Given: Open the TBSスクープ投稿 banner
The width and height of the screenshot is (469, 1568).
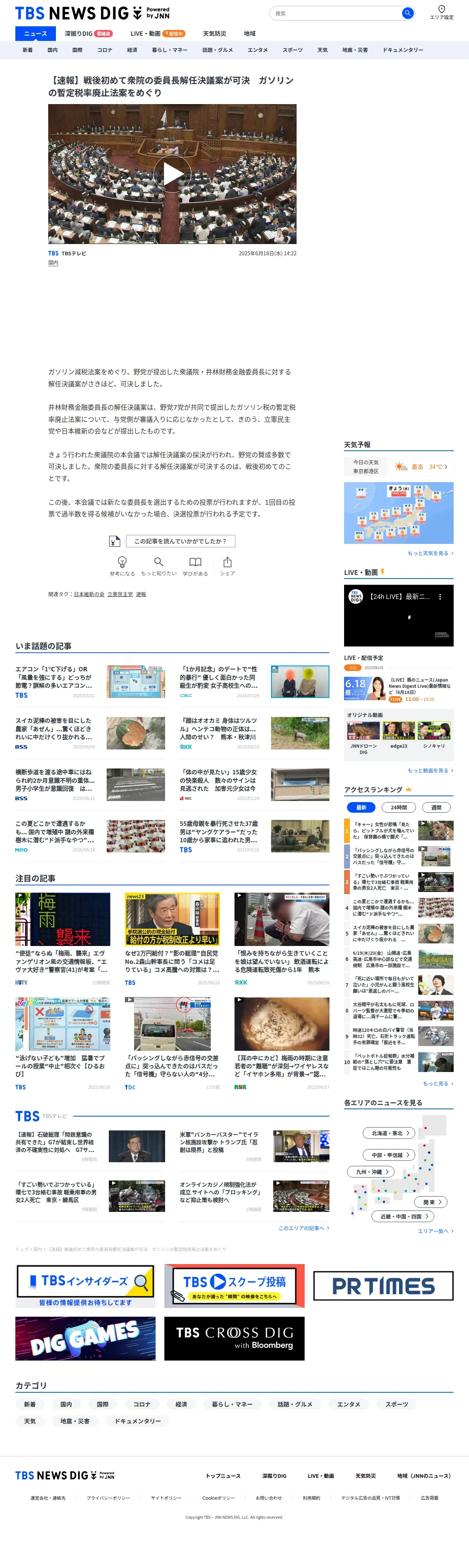Looking at the screenshot, I should (234, 1286).
